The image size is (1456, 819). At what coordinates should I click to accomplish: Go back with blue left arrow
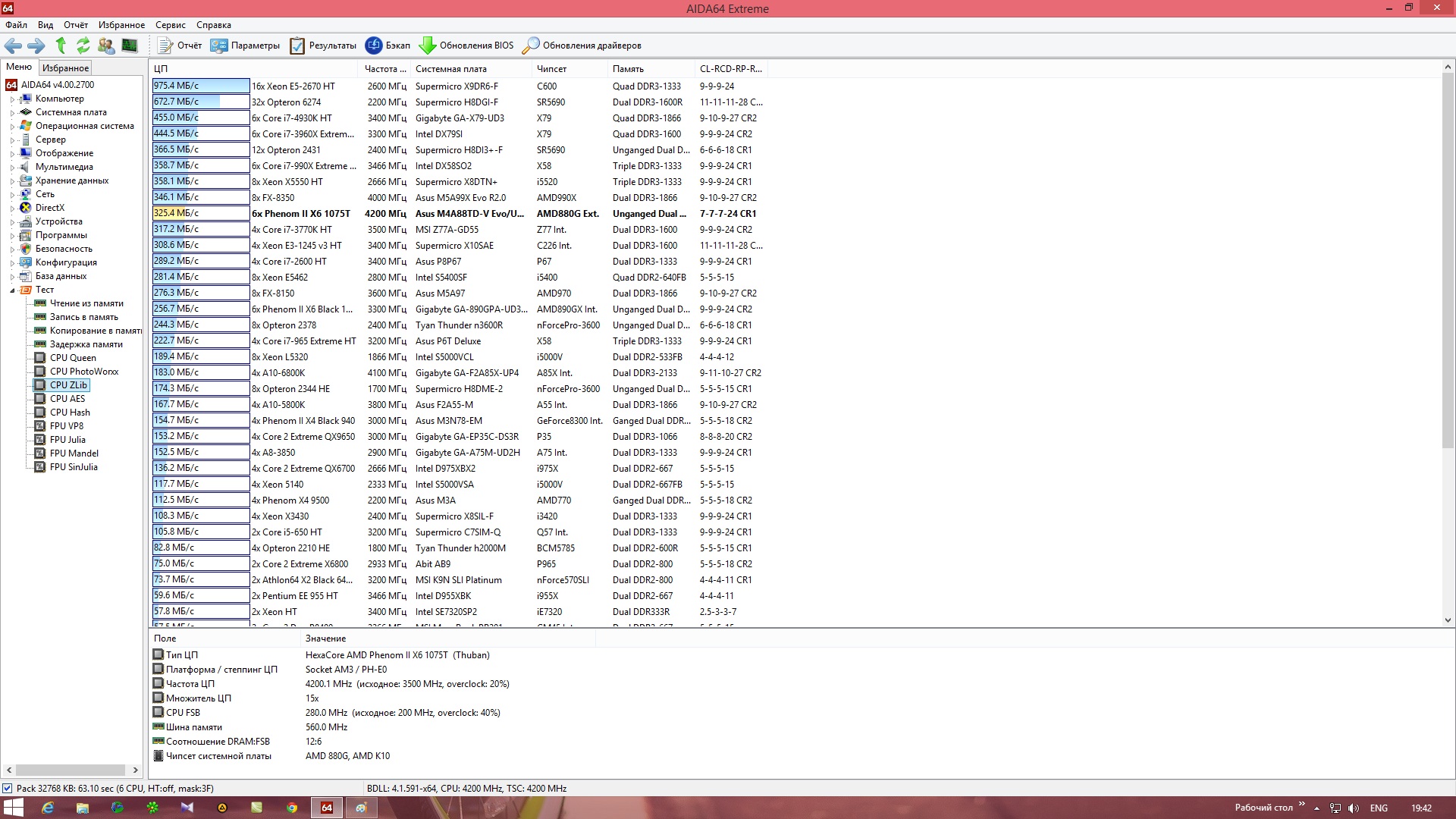point(13,45)
